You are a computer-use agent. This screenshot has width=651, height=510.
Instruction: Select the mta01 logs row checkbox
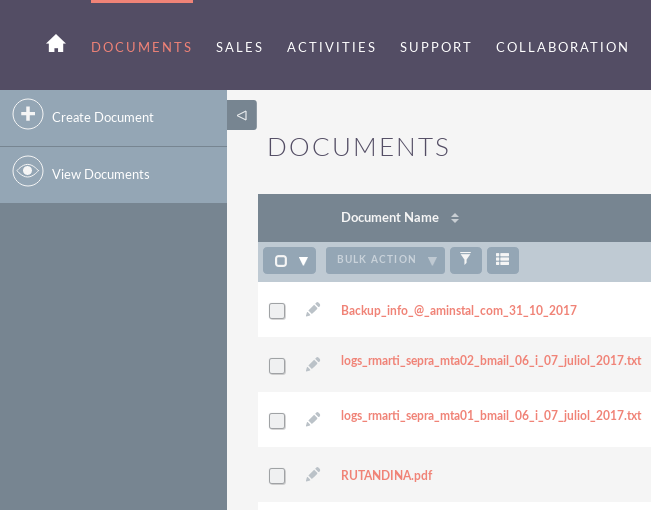277,421
